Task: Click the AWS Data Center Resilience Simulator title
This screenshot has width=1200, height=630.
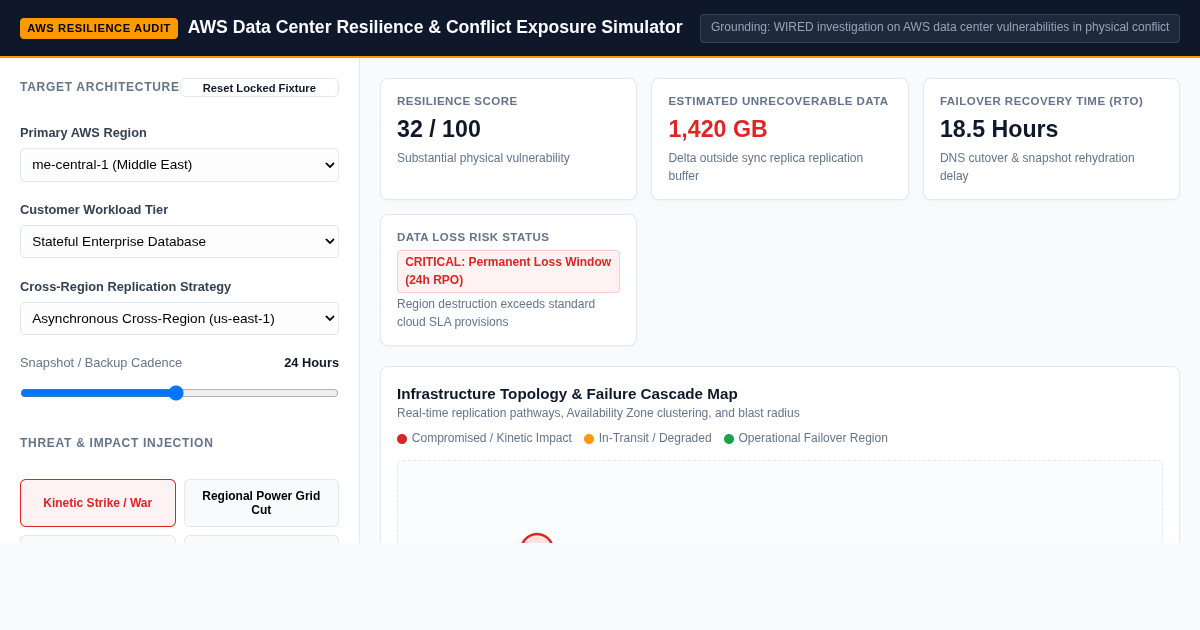Action: click(435, 28)
